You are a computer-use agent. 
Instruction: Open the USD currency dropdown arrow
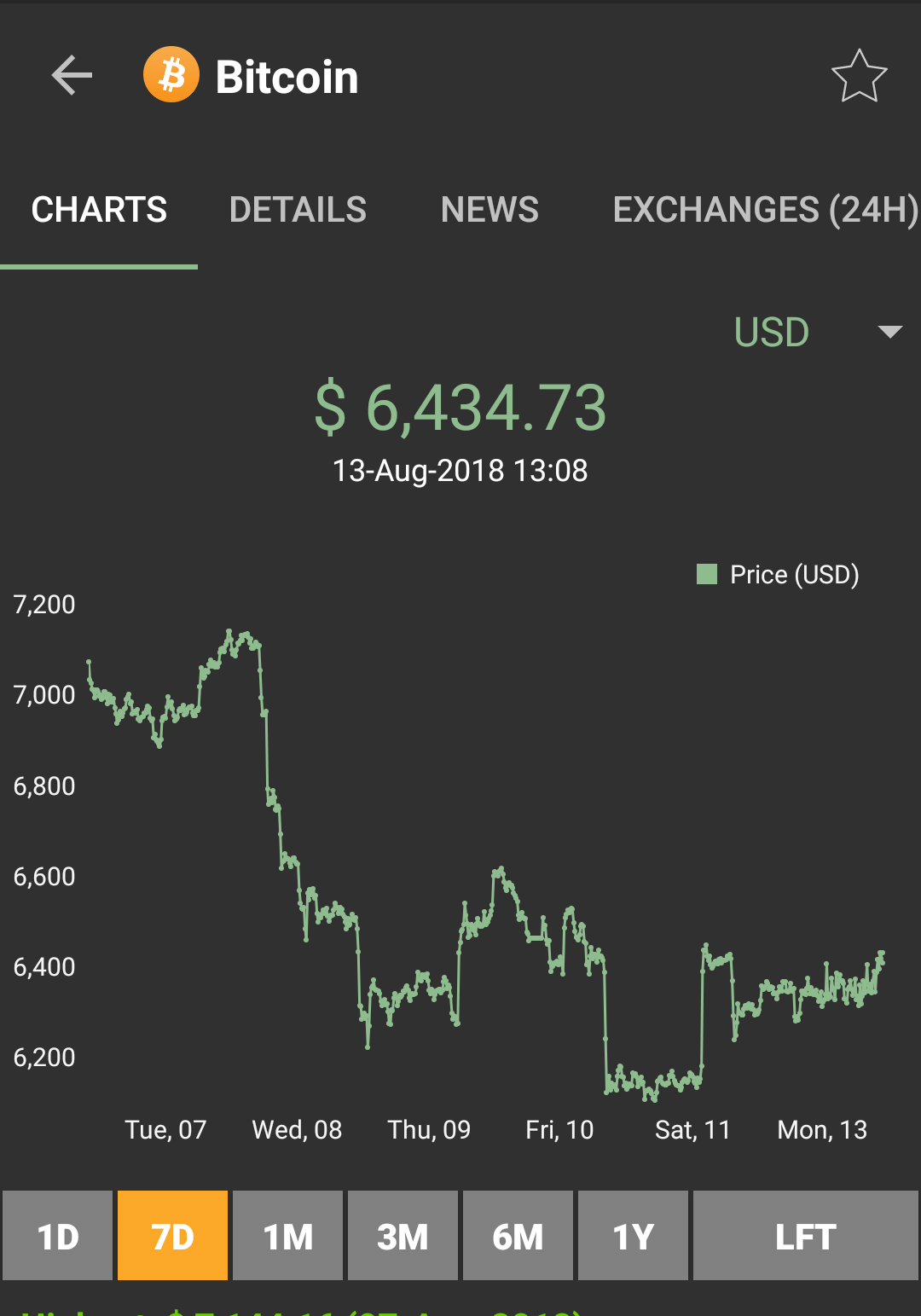click(889, 332)
